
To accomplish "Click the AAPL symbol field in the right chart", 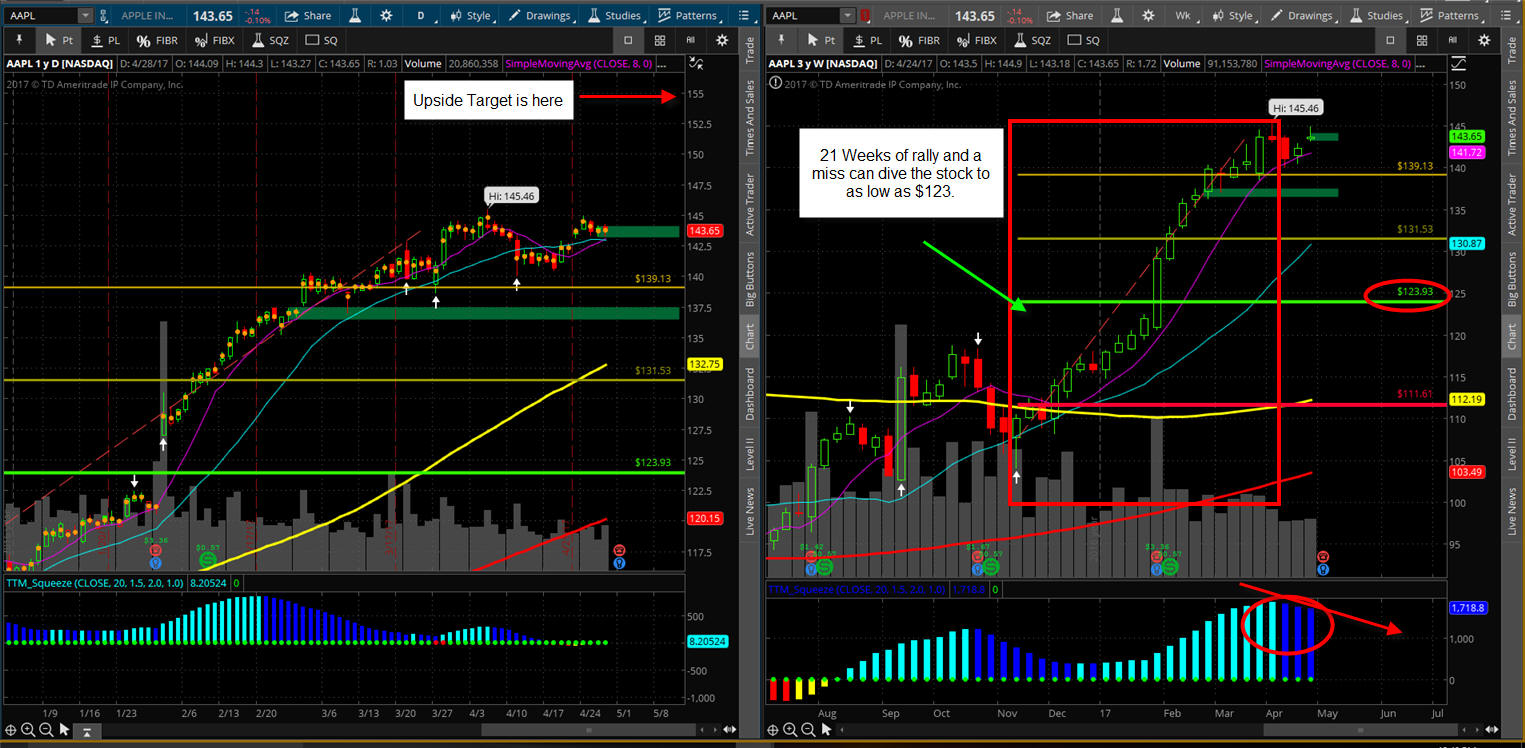I will tap(804, 16).
